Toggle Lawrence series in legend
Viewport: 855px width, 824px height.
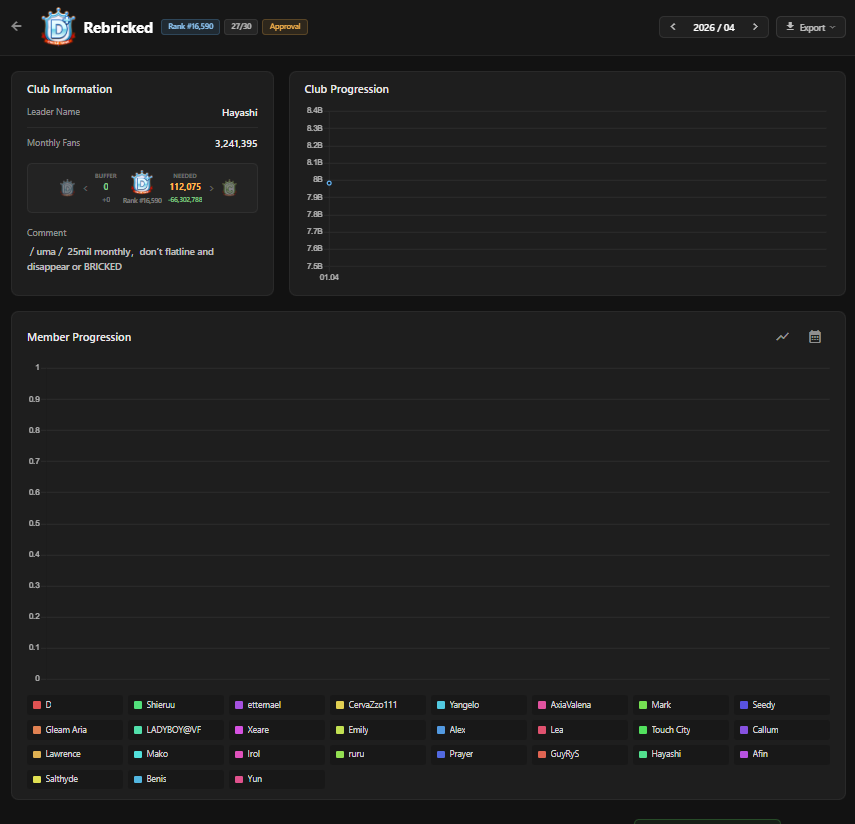(x=74, y=754)
